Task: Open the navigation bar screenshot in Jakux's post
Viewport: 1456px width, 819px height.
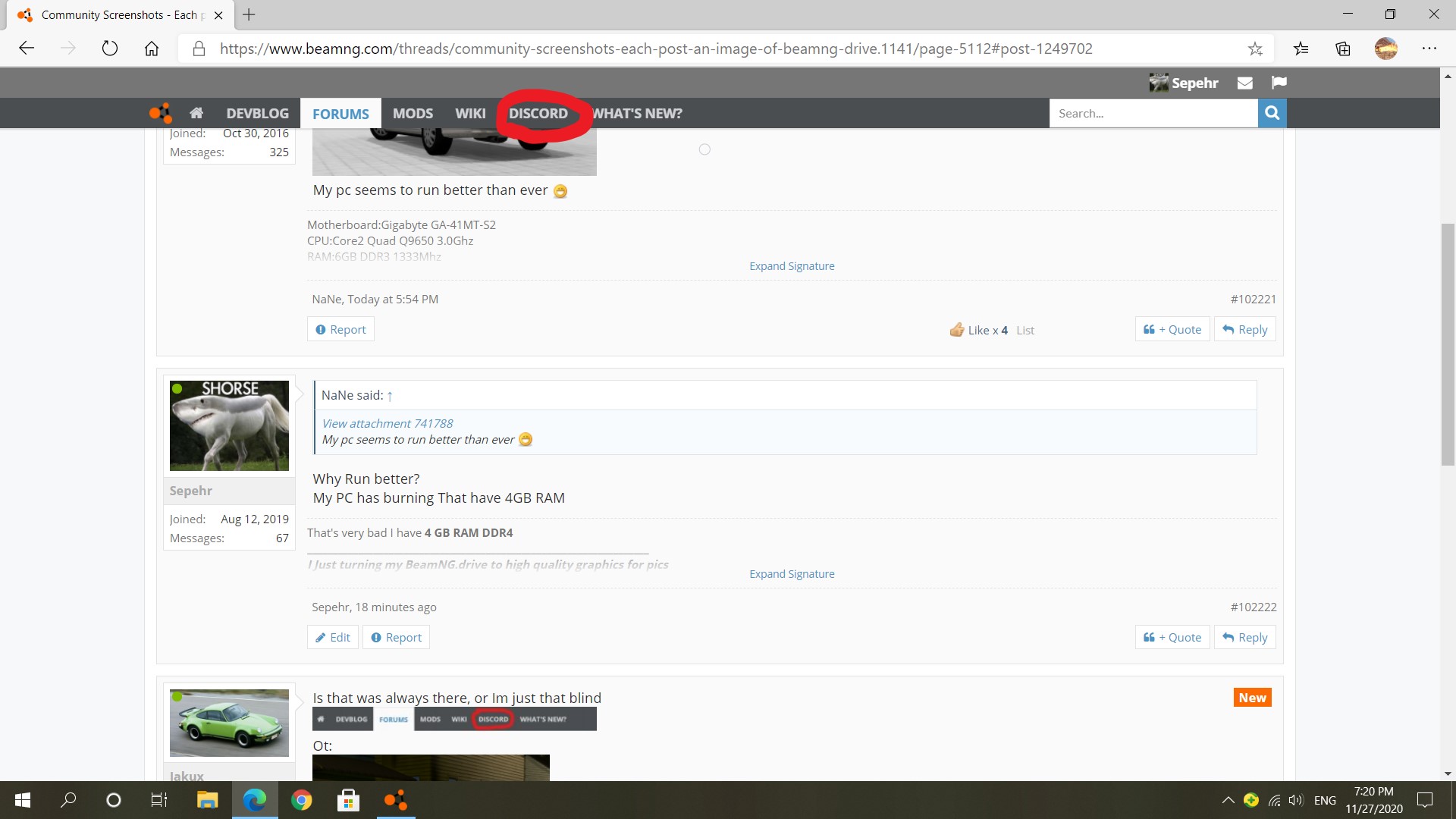Action: coord(454,719)
